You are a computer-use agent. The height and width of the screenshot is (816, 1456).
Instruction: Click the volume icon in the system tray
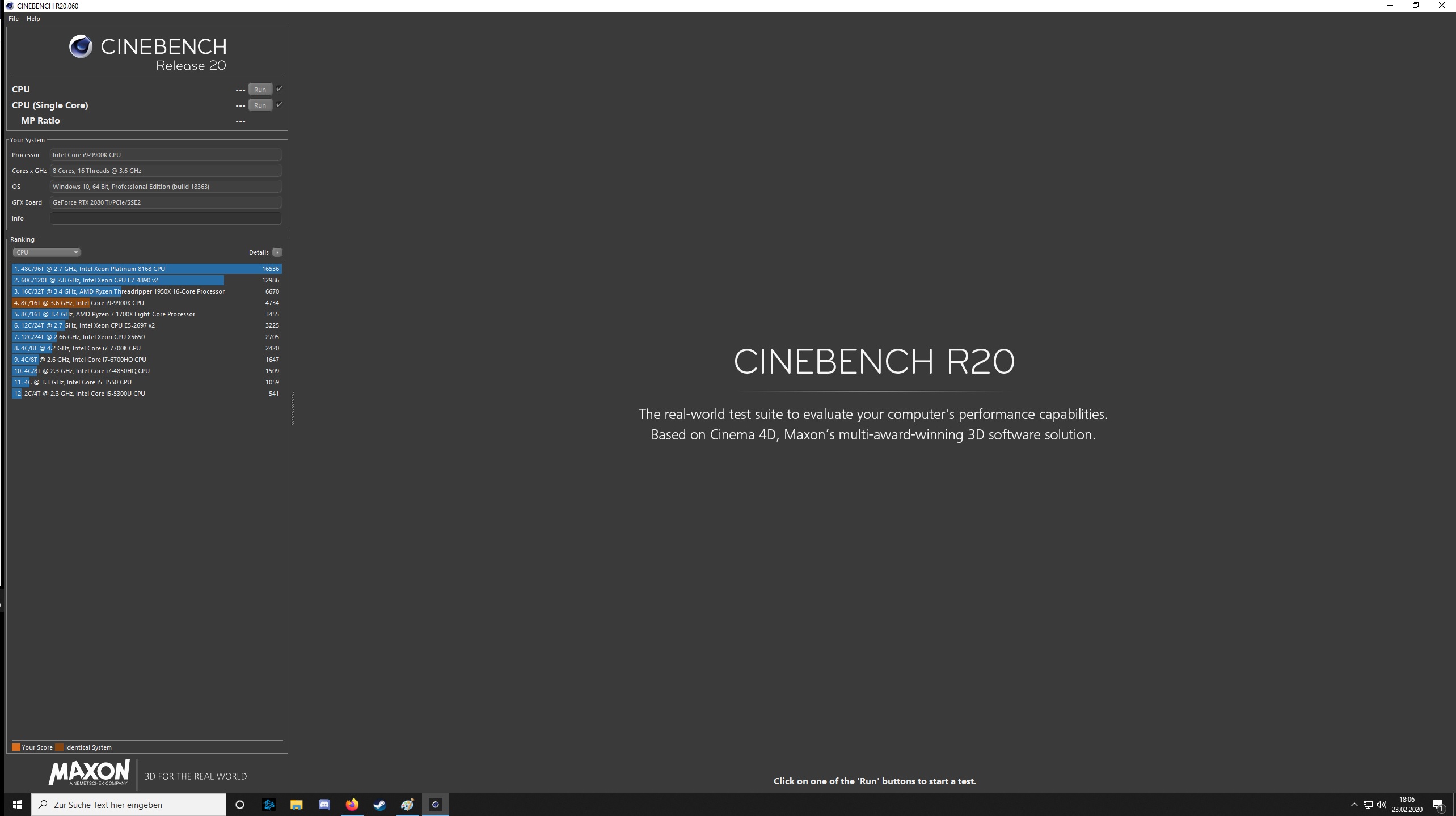[1381, 805]
